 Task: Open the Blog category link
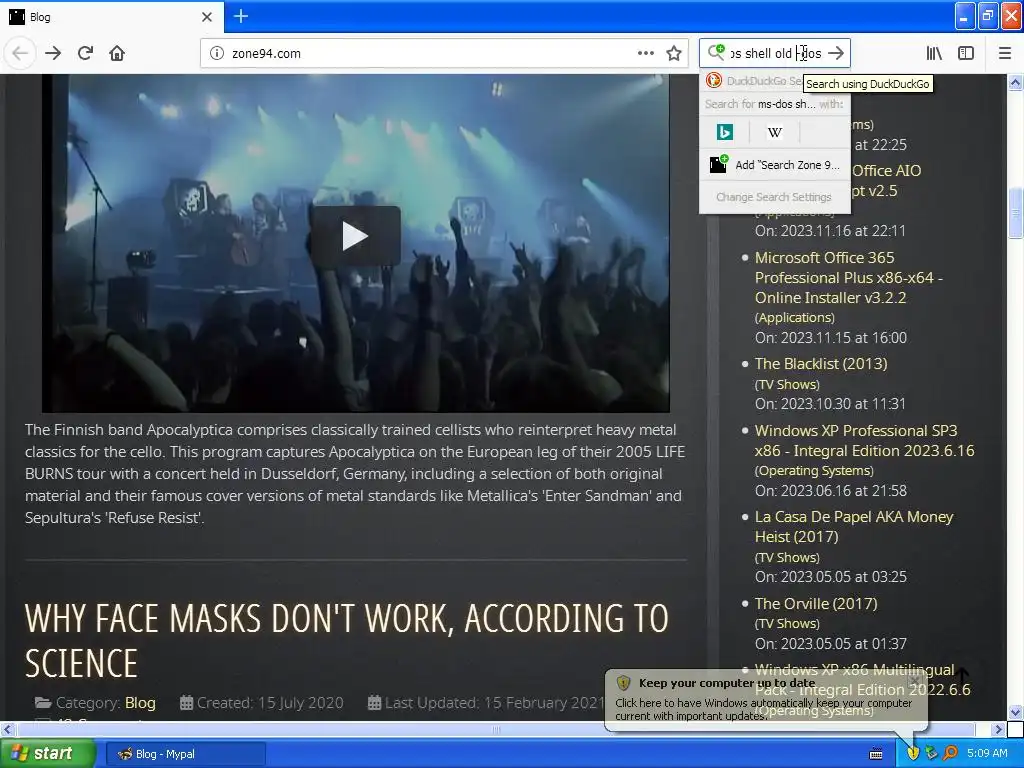pyautogui.click(x=140, y=703)
